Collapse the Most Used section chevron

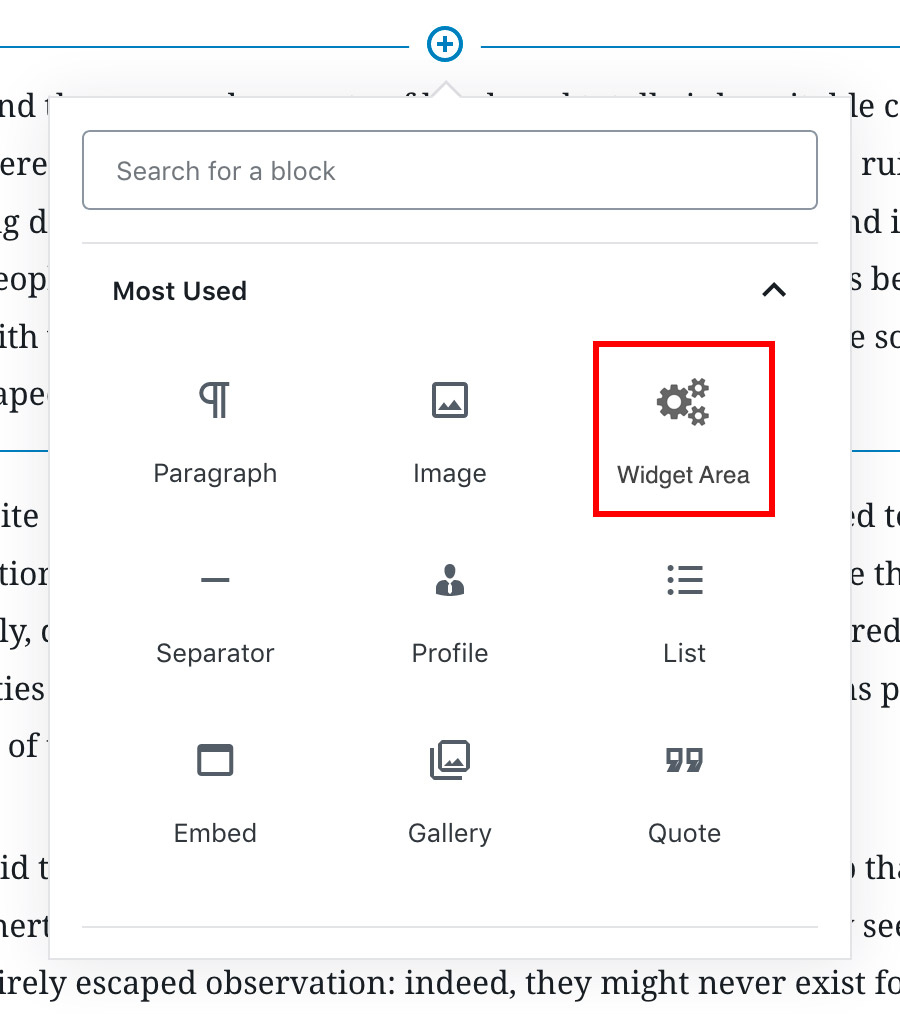coord(774,290)
